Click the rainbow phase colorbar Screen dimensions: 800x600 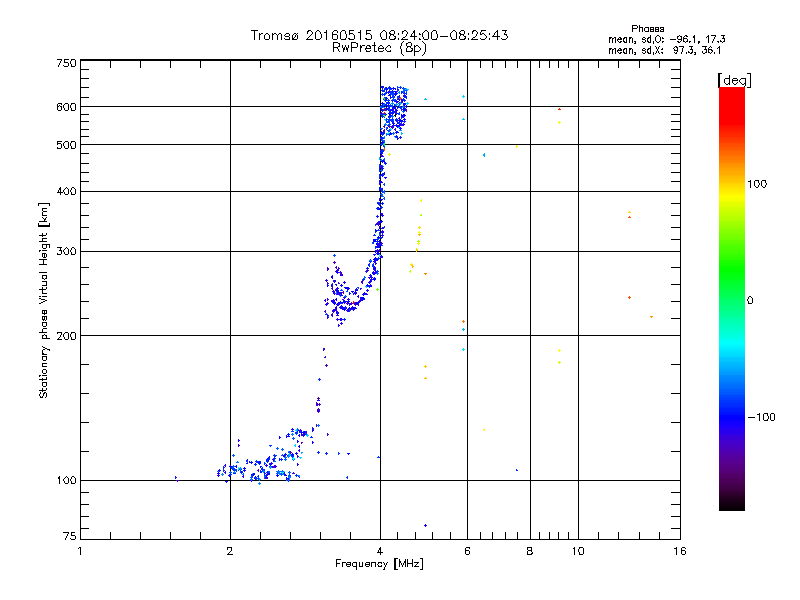pos(732,298)
